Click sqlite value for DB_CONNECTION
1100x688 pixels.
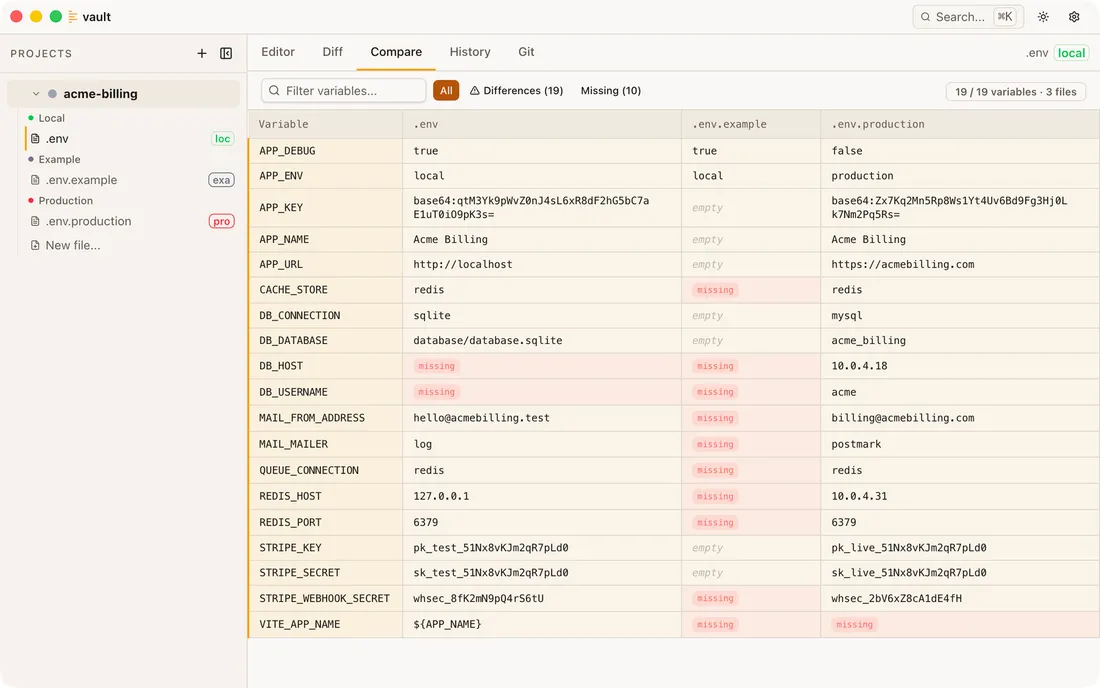[x=432, y=316]
